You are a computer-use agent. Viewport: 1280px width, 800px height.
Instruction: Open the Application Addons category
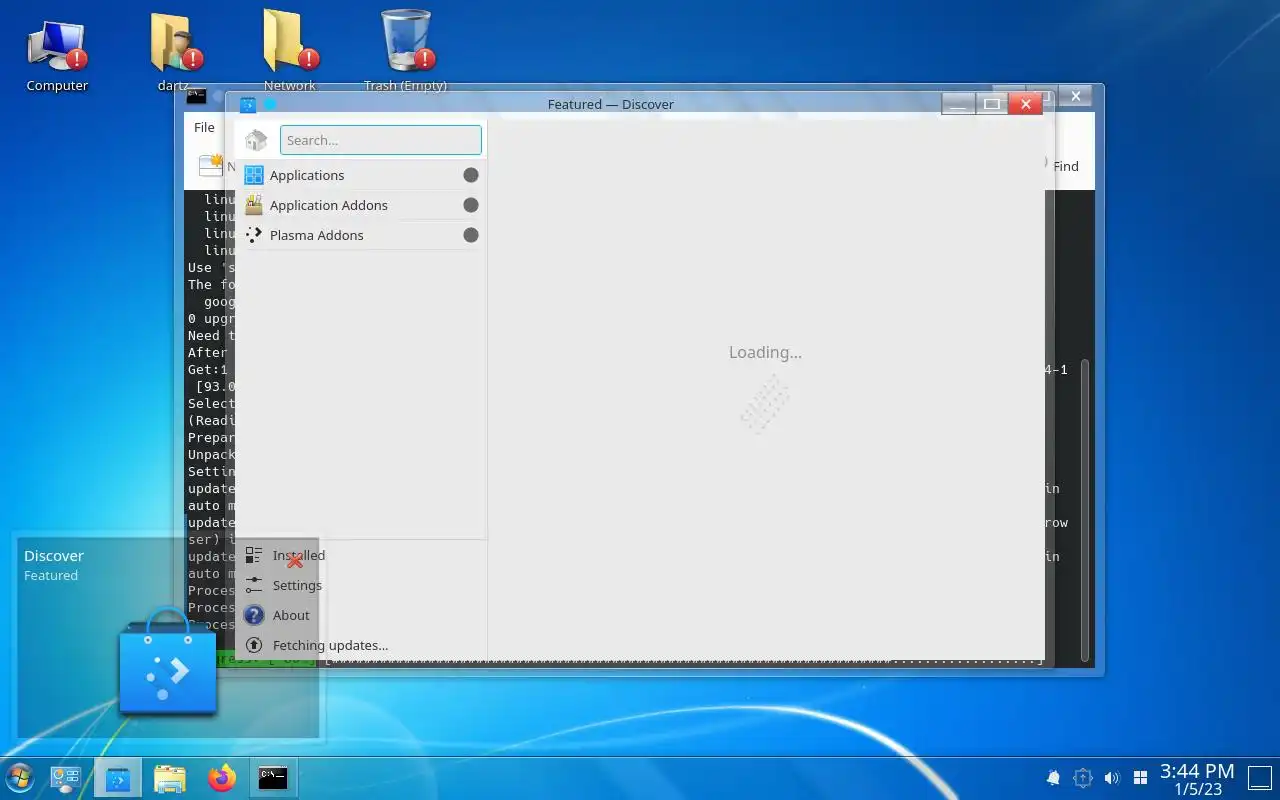pos(360,205)
